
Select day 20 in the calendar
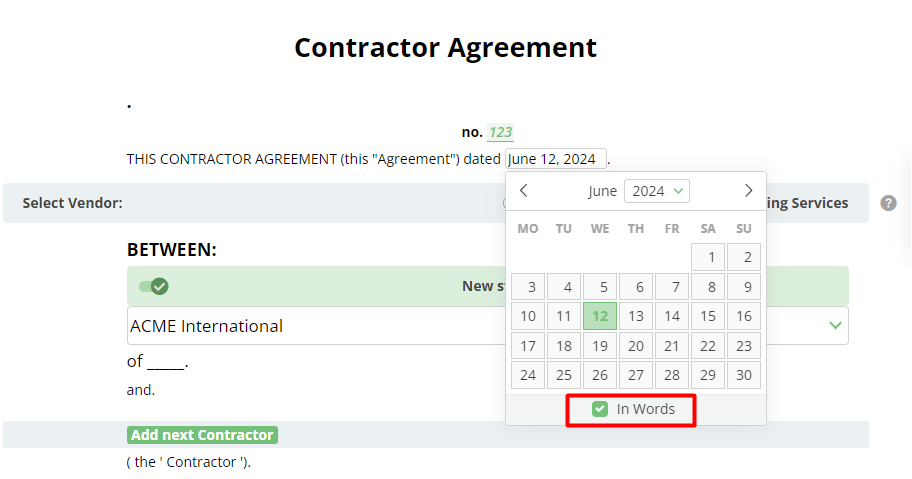coord(636,346)
